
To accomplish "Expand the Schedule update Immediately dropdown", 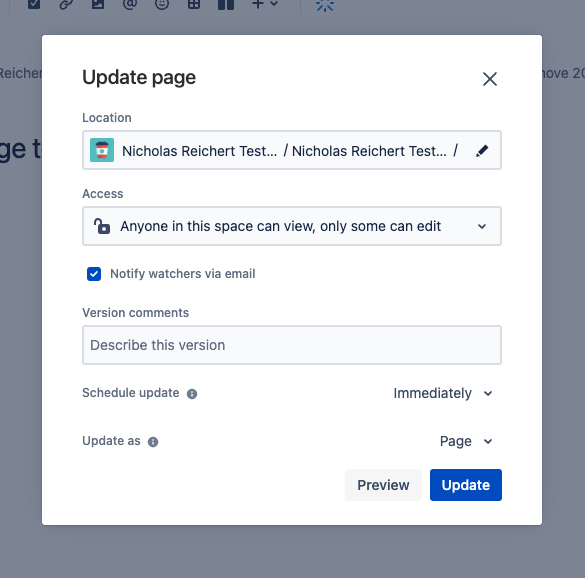I will (x=443, y=393).
